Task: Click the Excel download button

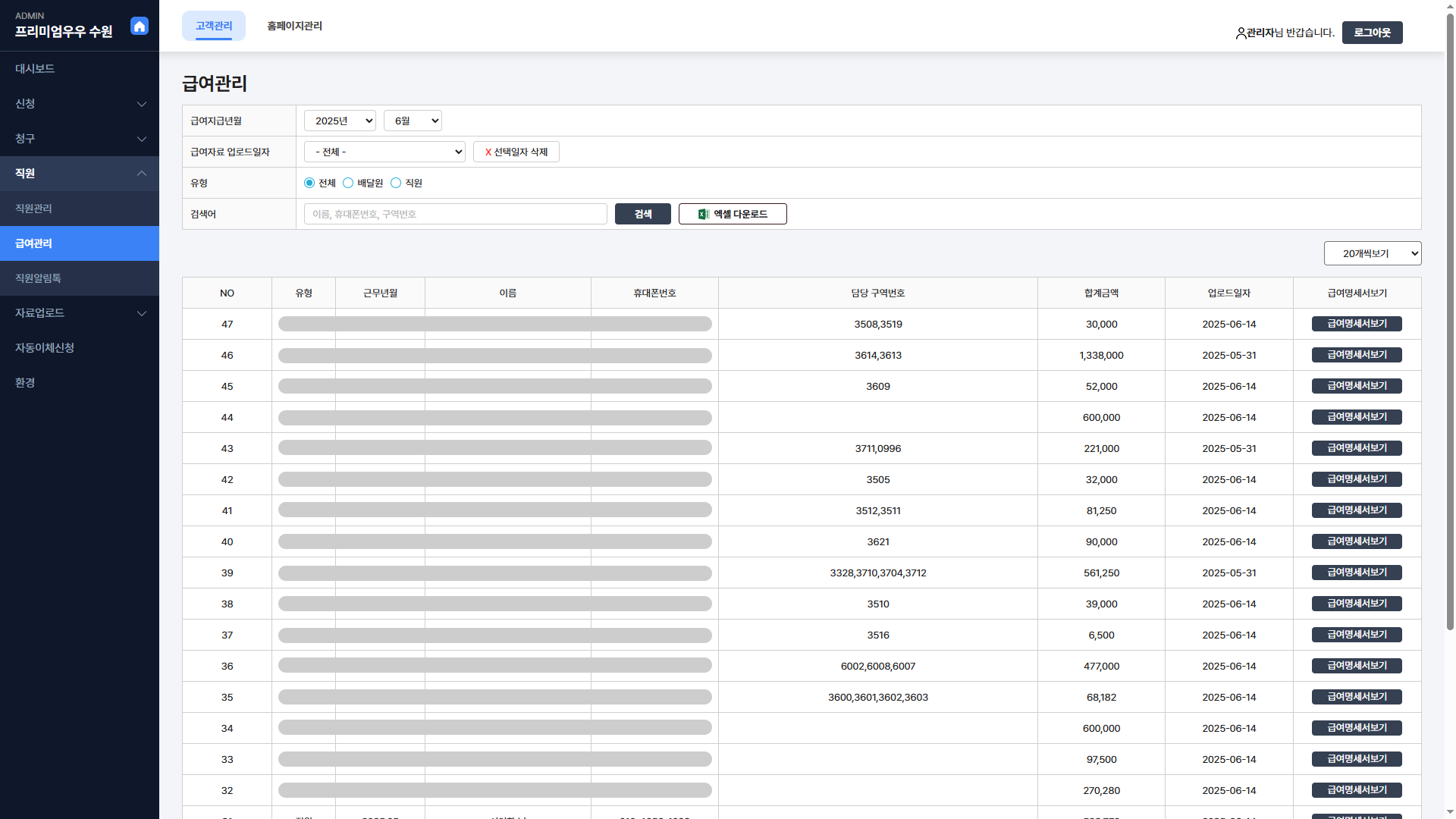Action: click(x=733, y=214)
